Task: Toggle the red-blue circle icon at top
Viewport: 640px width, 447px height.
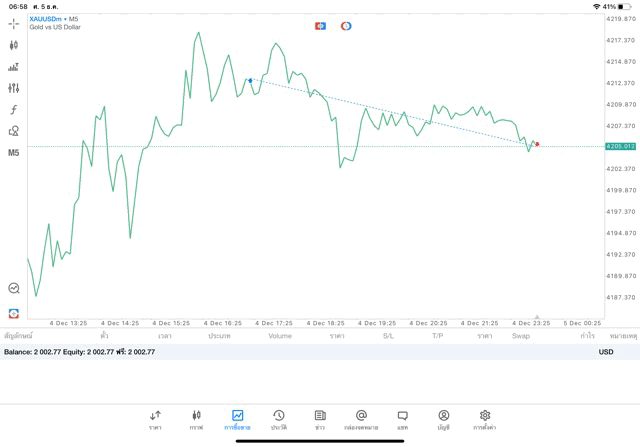Action: pyautogui.click(x=346, y=26)
